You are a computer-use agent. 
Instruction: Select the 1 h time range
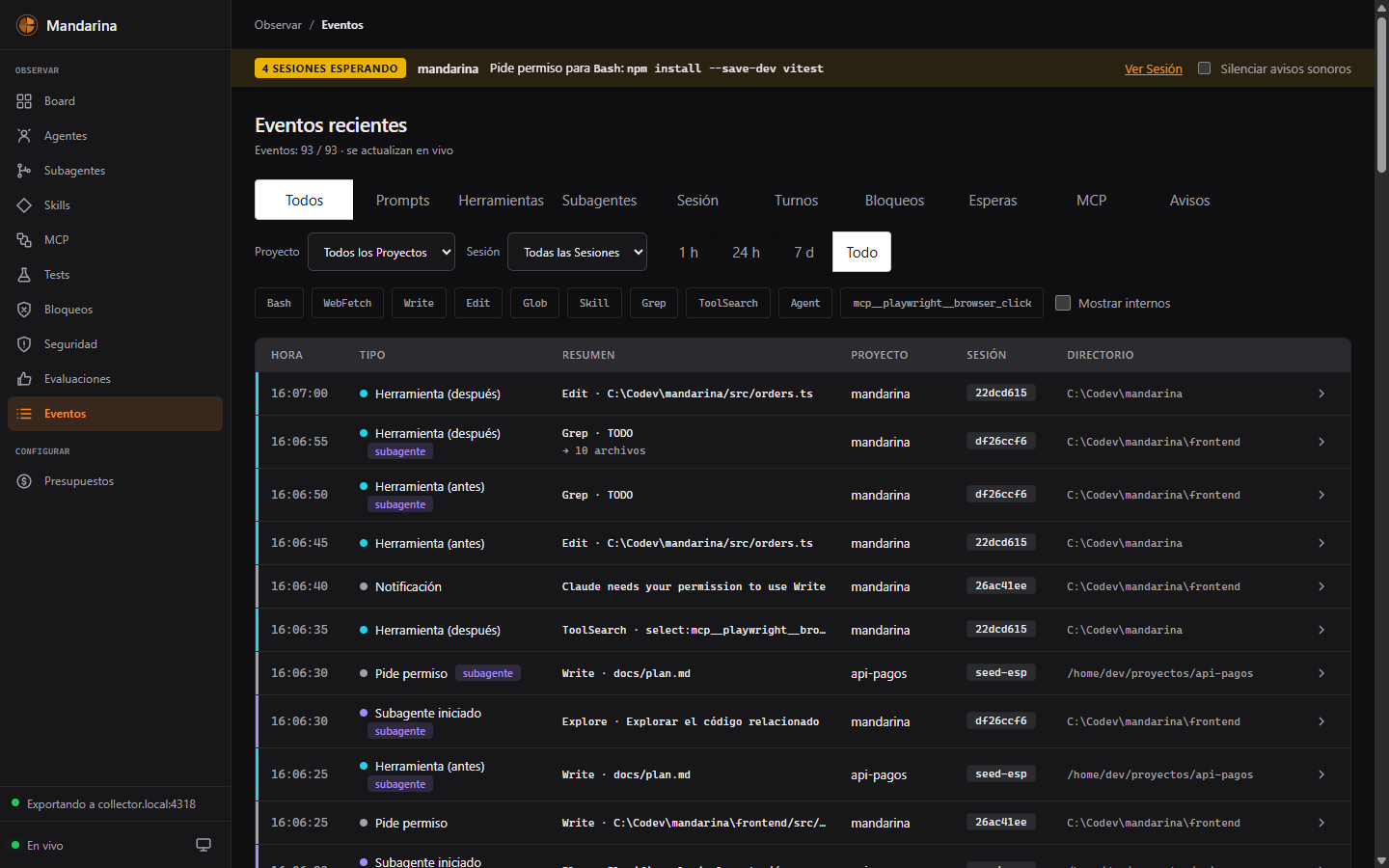(x=689, y=252)
